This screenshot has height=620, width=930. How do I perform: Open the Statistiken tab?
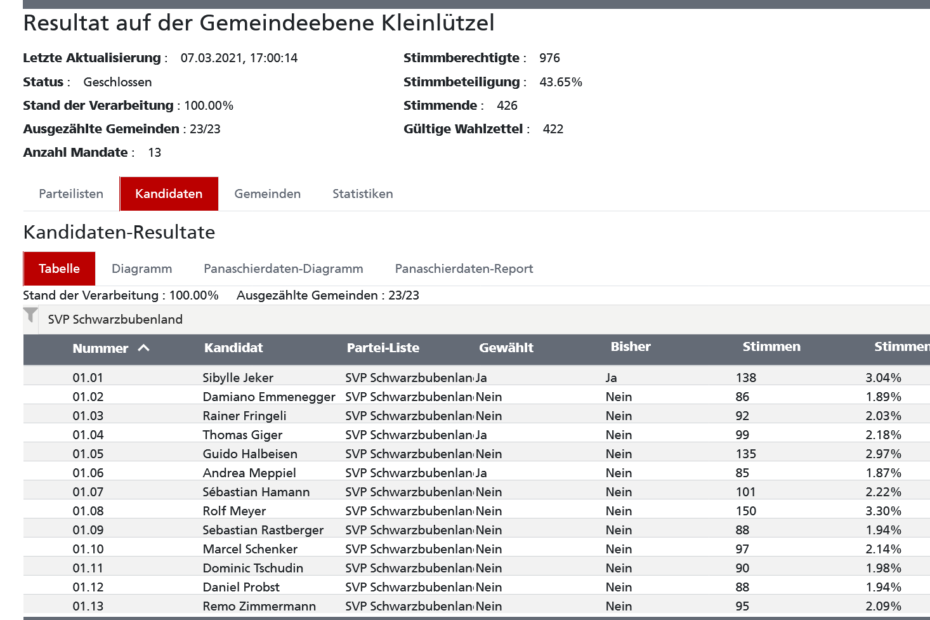(362, 194)
